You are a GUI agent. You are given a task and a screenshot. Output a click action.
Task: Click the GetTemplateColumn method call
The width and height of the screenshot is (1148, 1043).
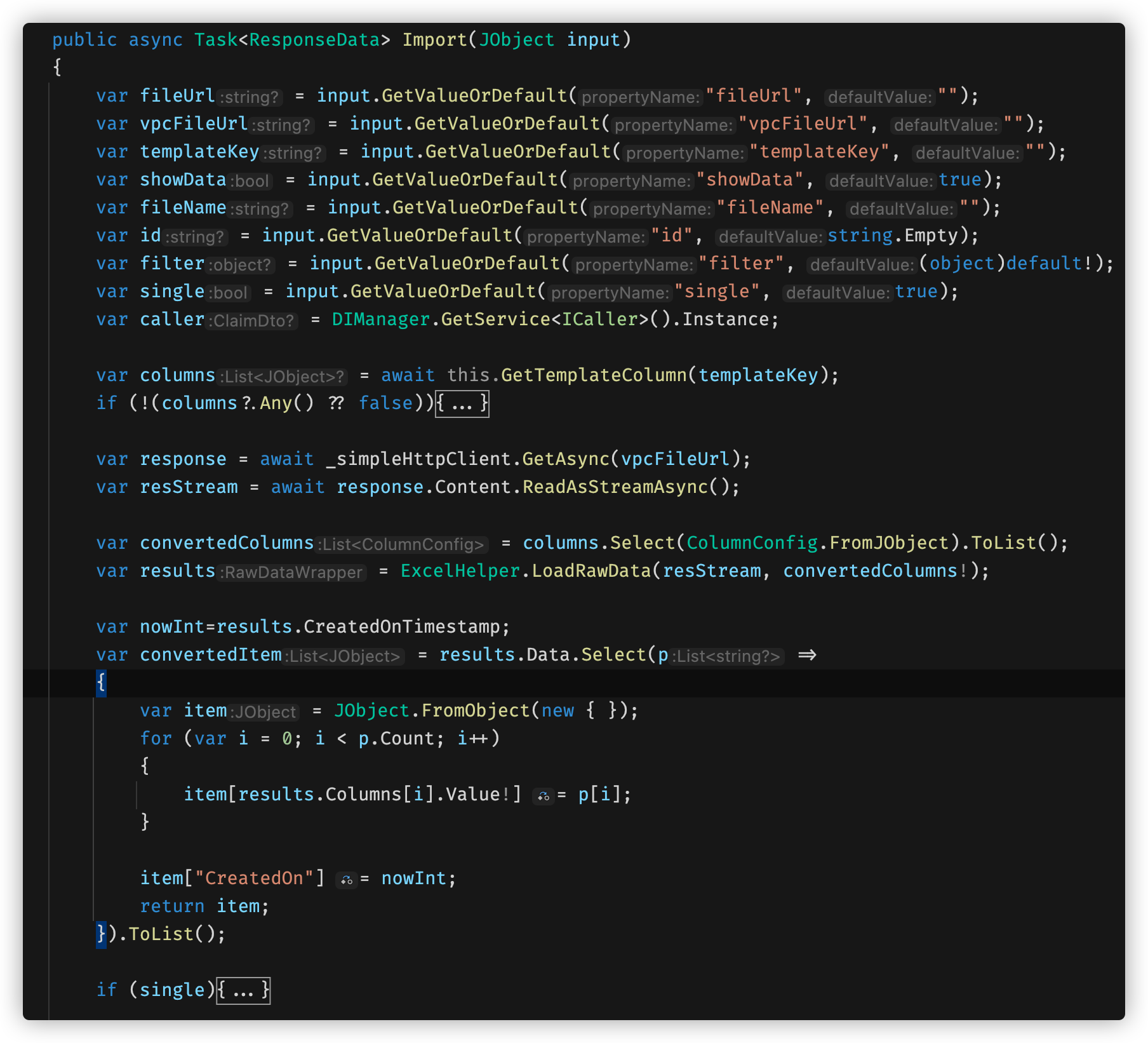pos(594,375)
